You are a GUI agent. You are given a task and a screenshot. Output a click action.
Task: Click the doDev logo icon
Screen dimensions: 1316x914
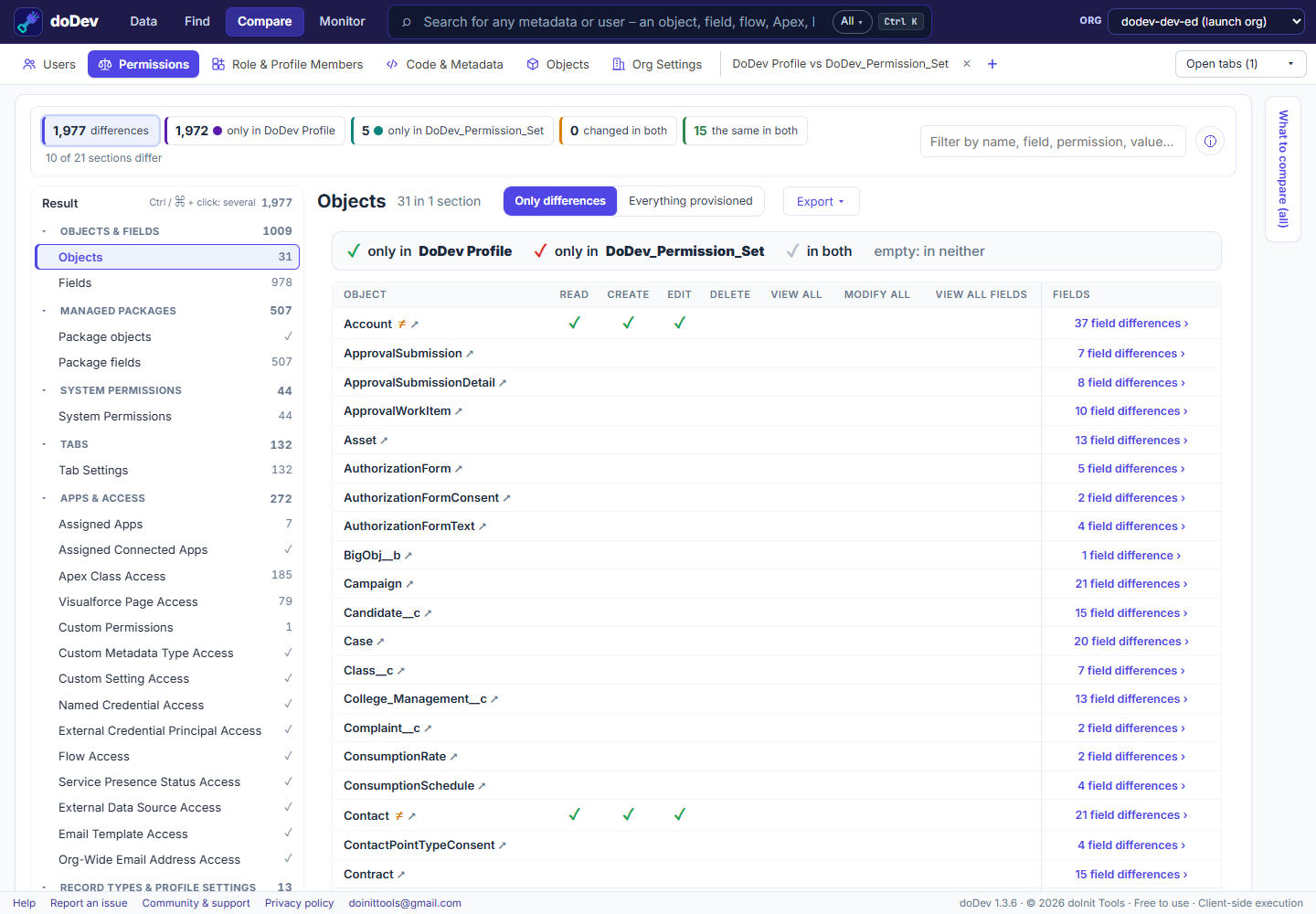[28, 21]
